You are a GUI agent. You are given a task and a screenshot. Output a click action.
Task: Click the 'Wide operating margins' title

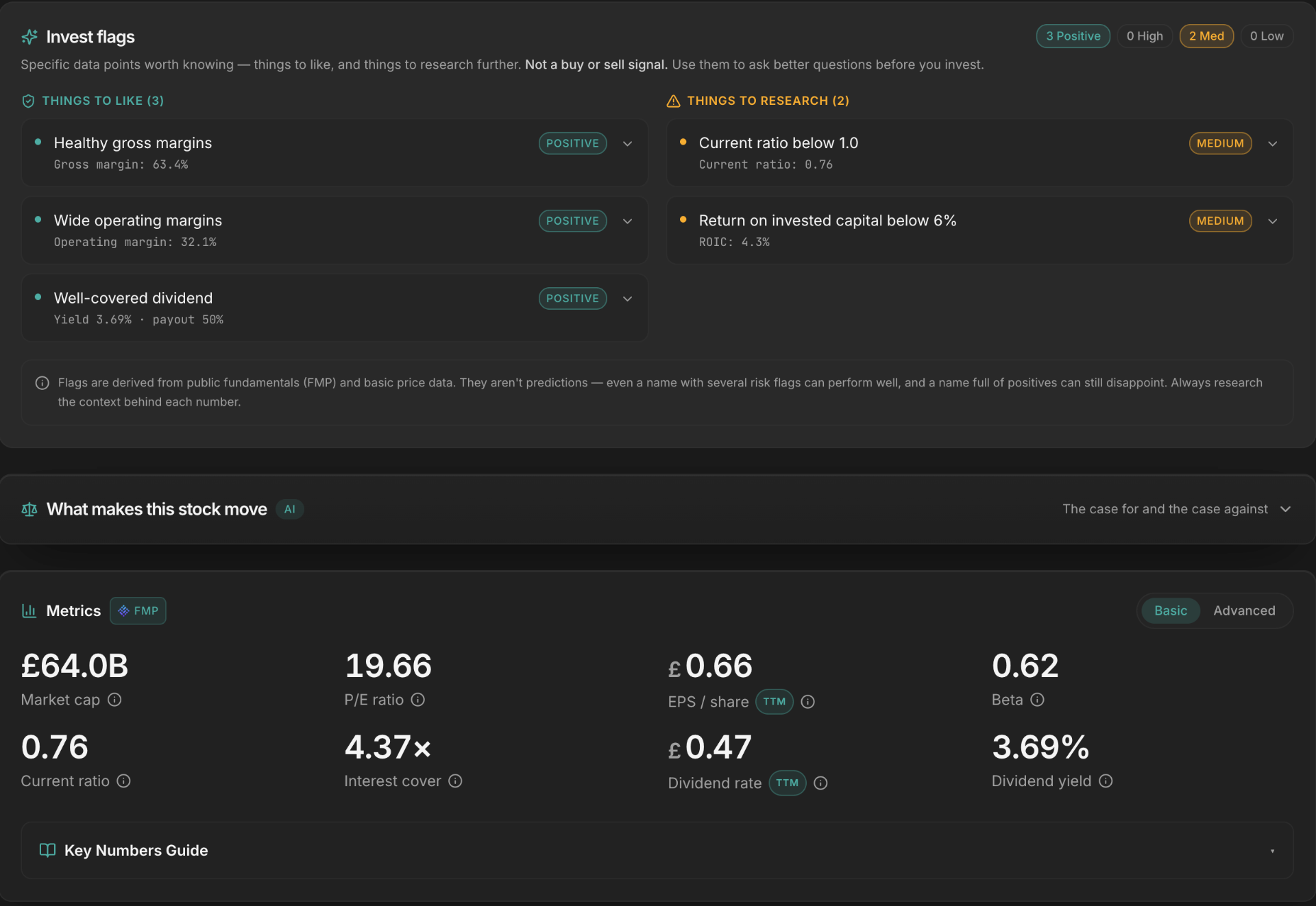138,221
